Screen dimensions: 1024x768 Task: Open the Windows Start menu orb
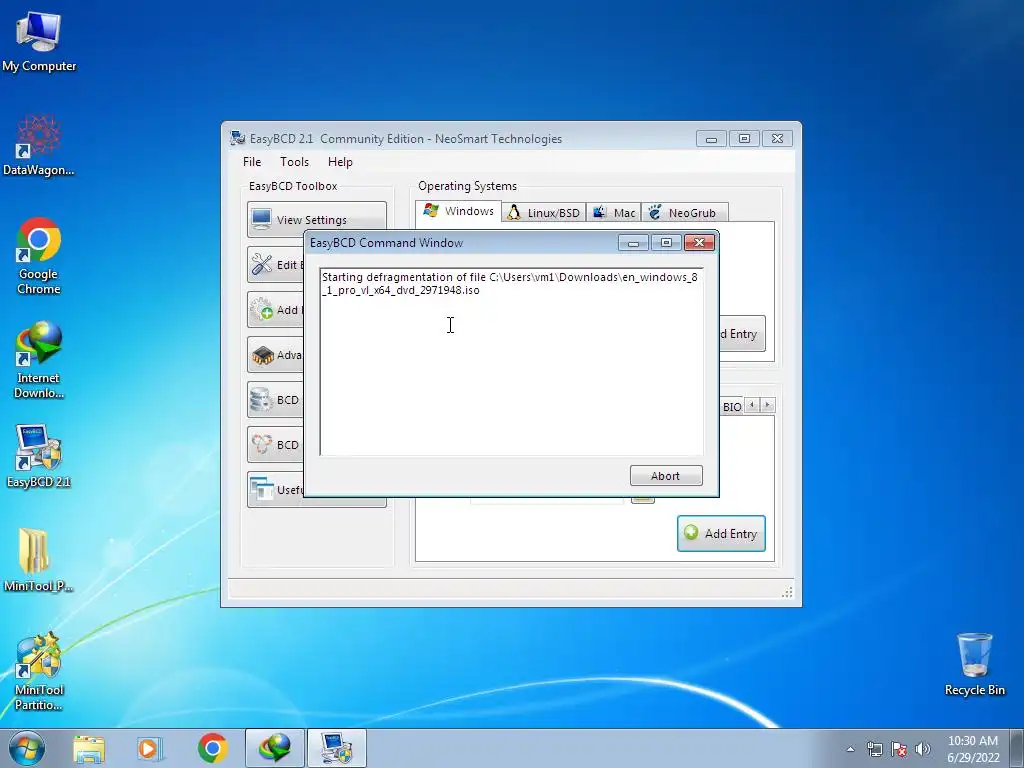(x=27, y=748)
